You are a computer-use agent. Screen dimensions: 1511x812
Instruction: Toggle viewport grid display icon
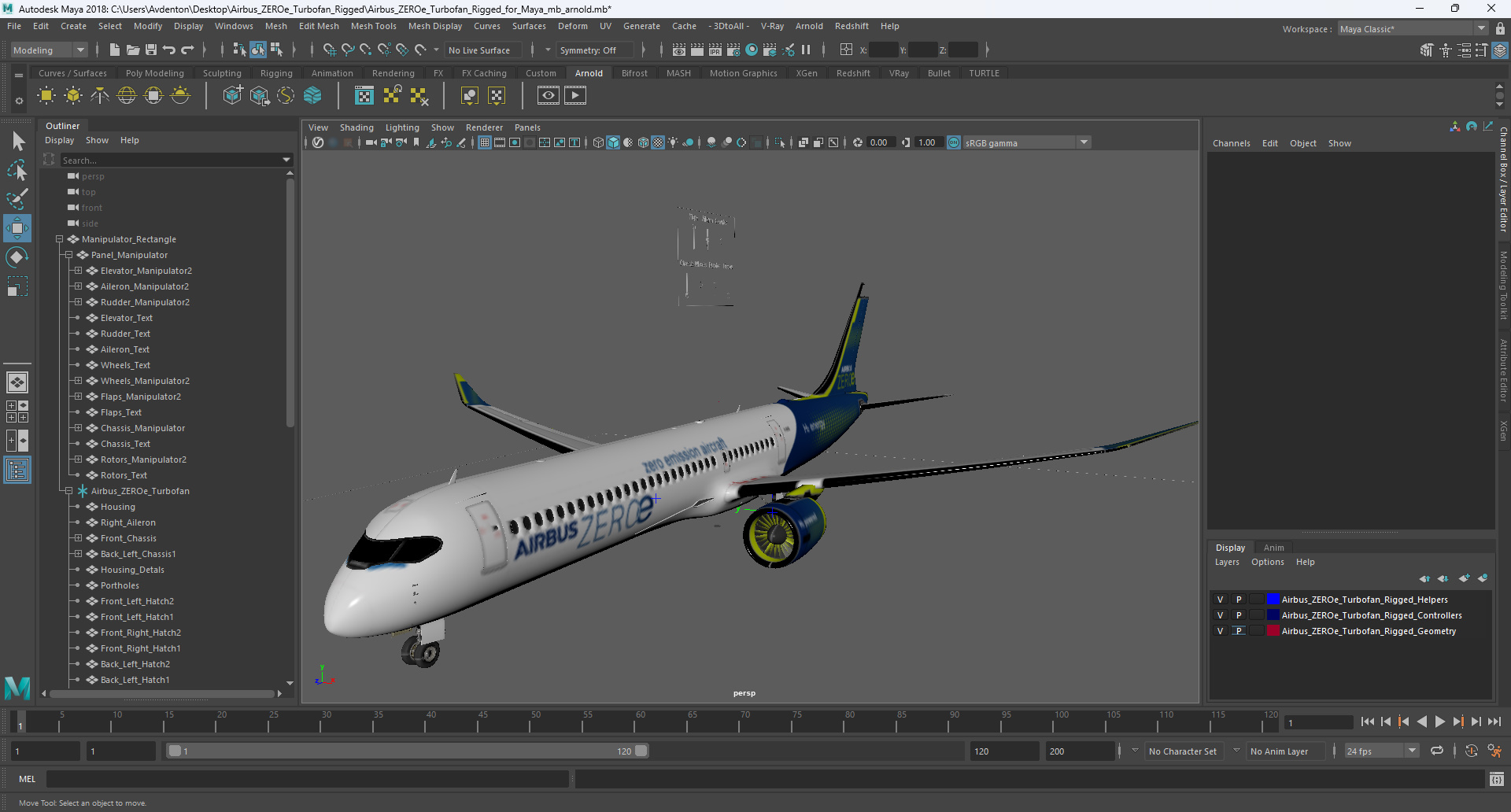coord(485,142)
